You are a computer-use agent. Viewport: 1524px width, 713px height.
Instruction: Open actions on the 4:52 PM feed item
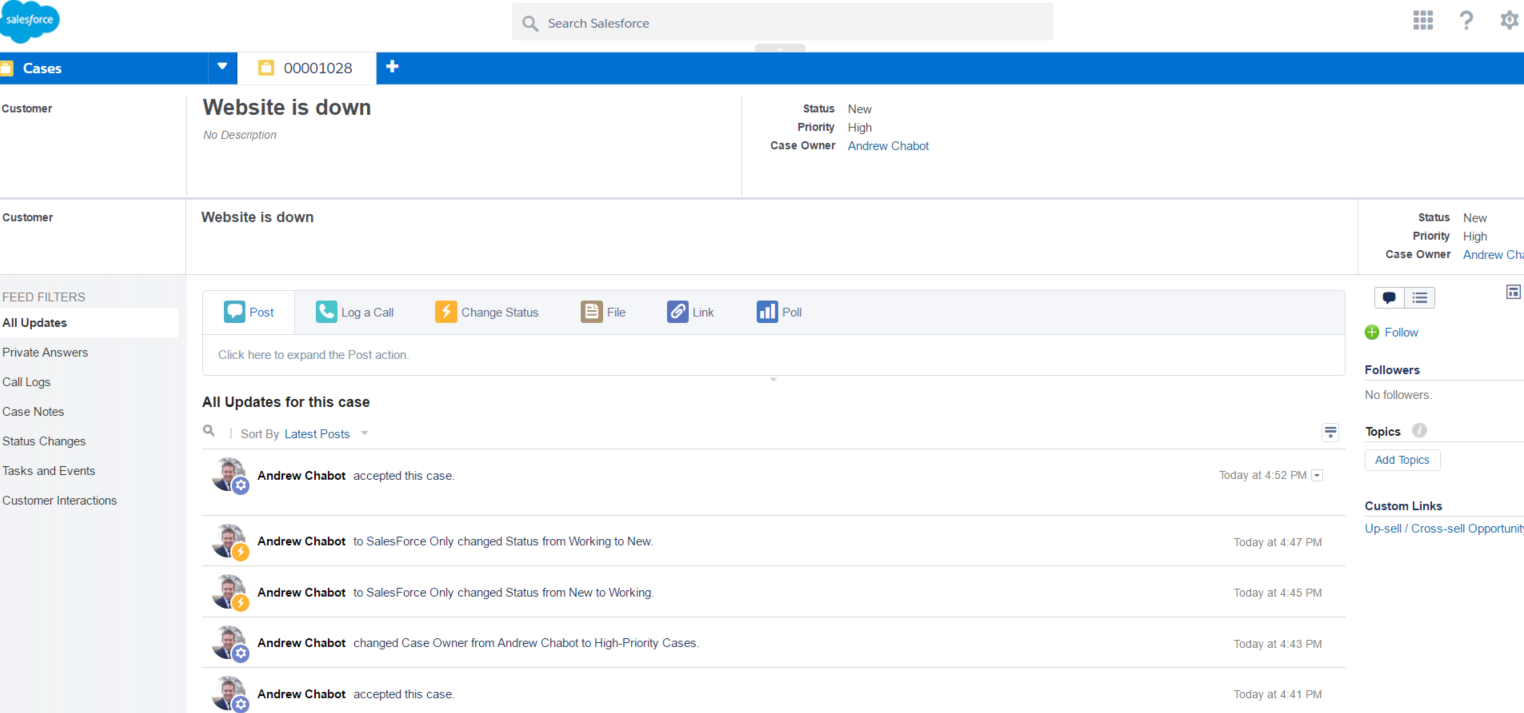coord(1317,475)
